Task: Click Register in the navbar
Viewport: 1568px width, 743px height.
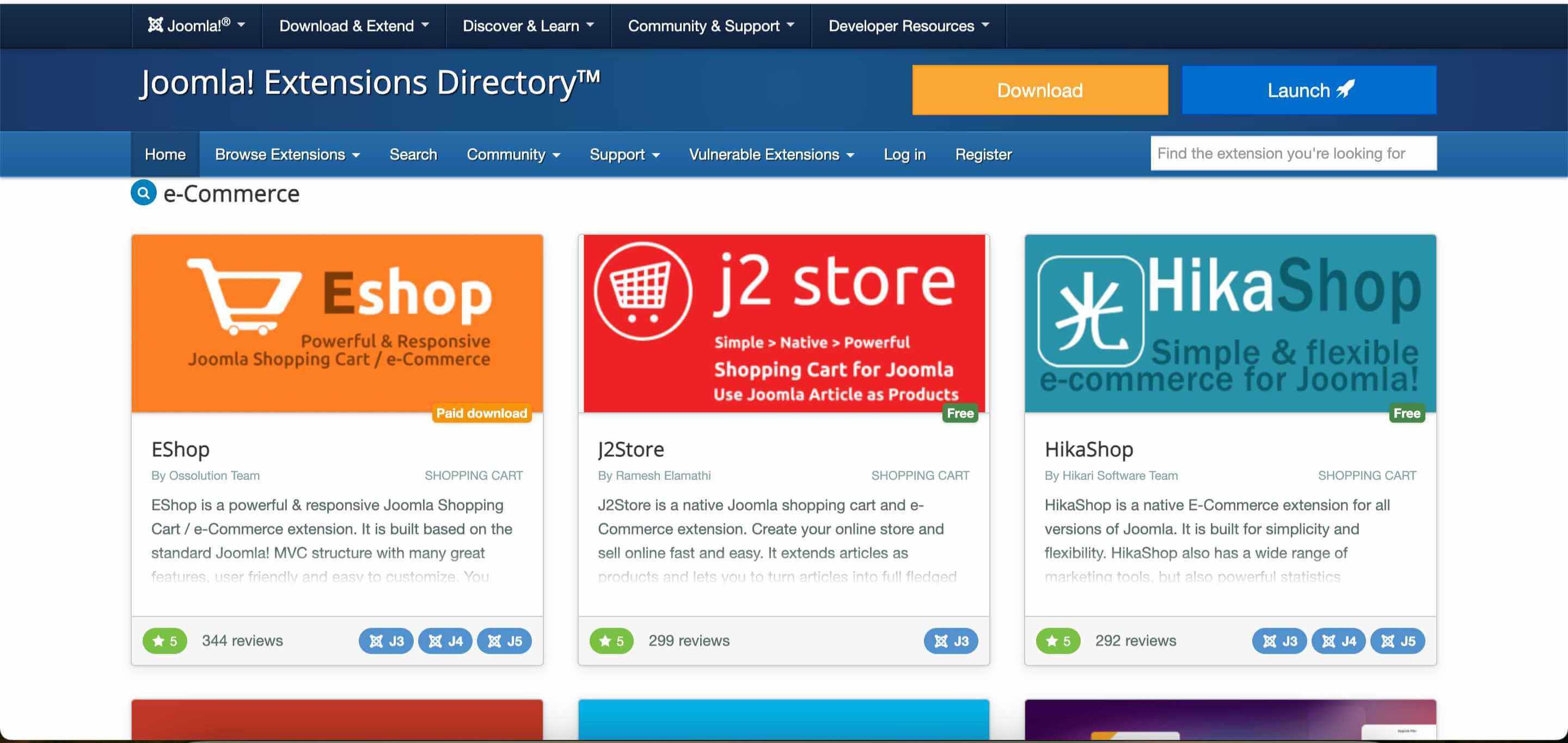Action: pyautogui.click(x=983, y=154)
